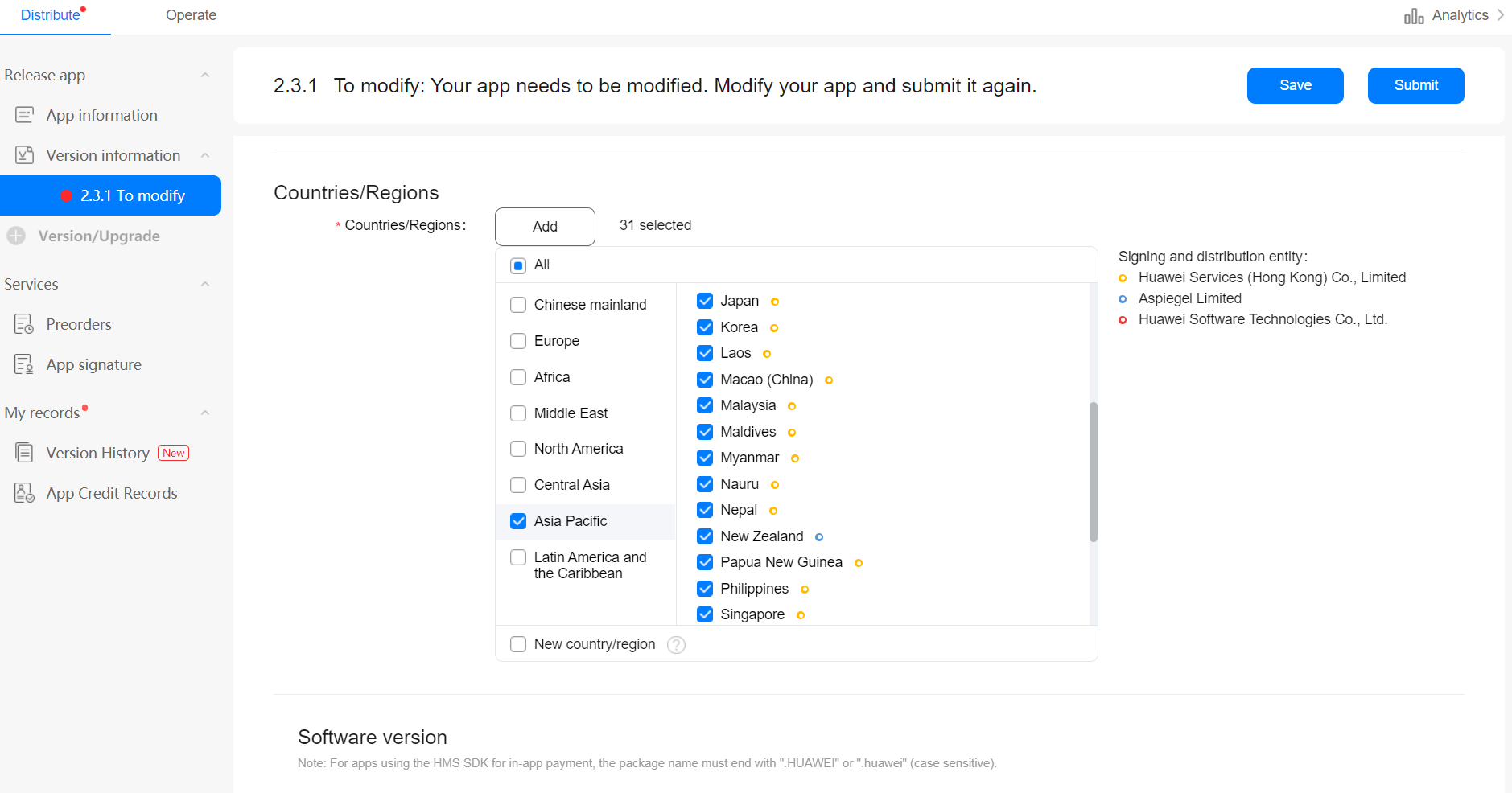This screenshot has height=793, width=1512.
Task: Collapse the Services section chevron
Action: (x=205, y=284)
